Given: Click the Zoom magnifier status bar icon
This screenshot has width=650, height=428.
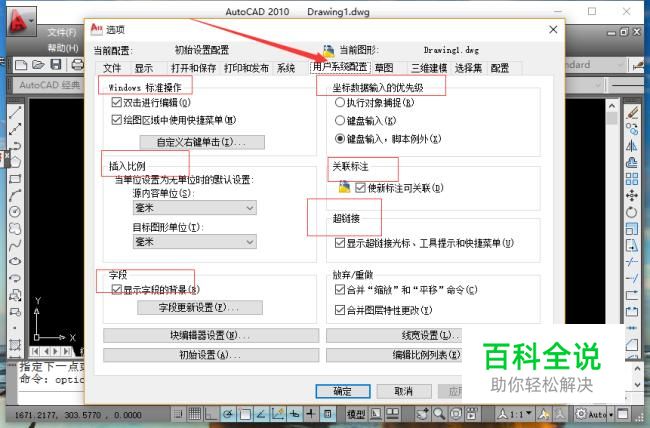Looking at the screenshot, I should pyautogui.click(x=439, y=413).
